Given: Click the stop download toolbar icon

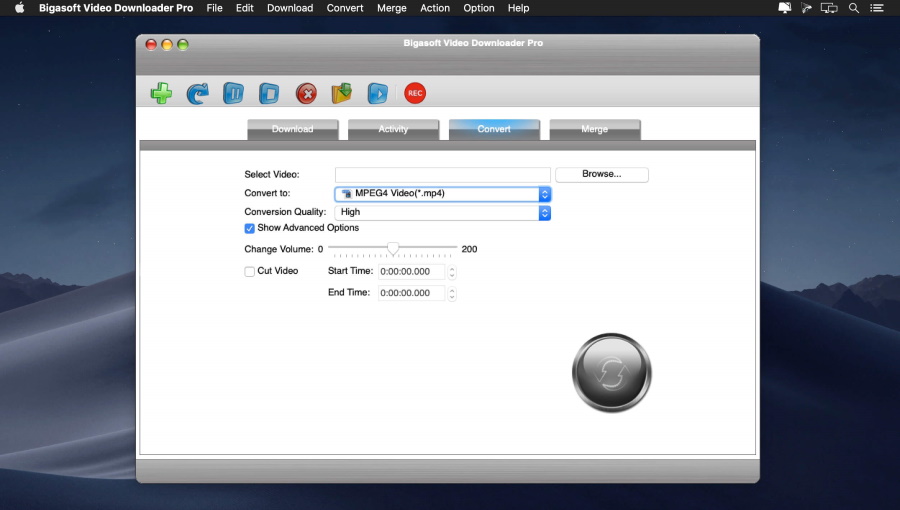Looking at the screenshot, I should (x=269, y=93).
